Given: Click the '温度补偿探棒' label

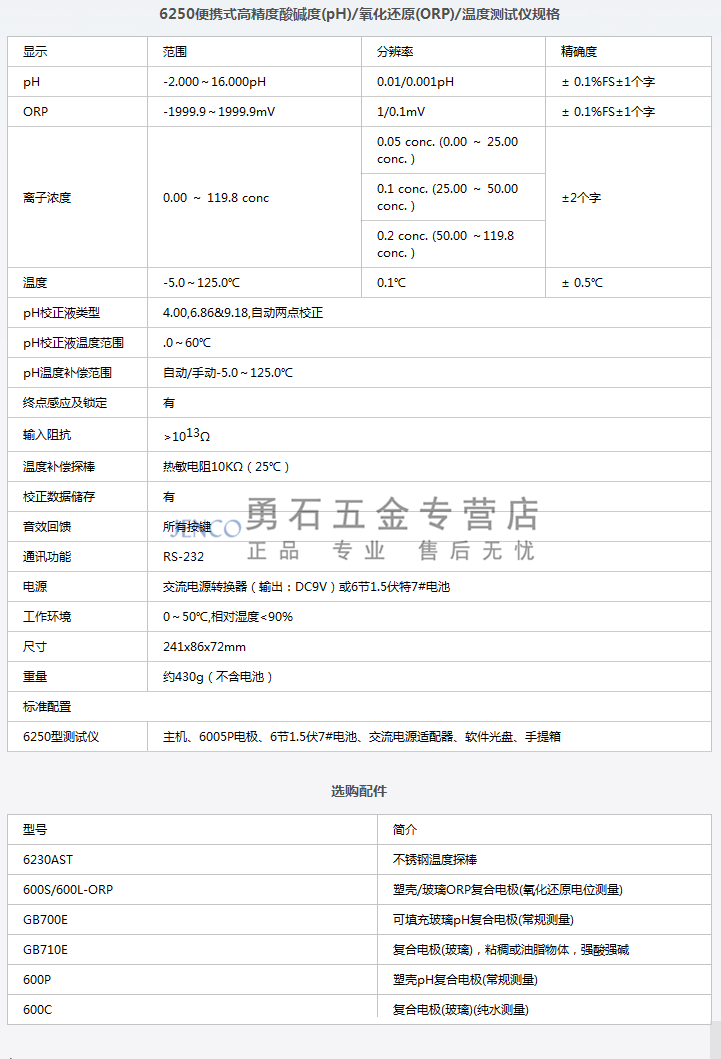Looking at the screenshot, I should [x=59, y=467].
